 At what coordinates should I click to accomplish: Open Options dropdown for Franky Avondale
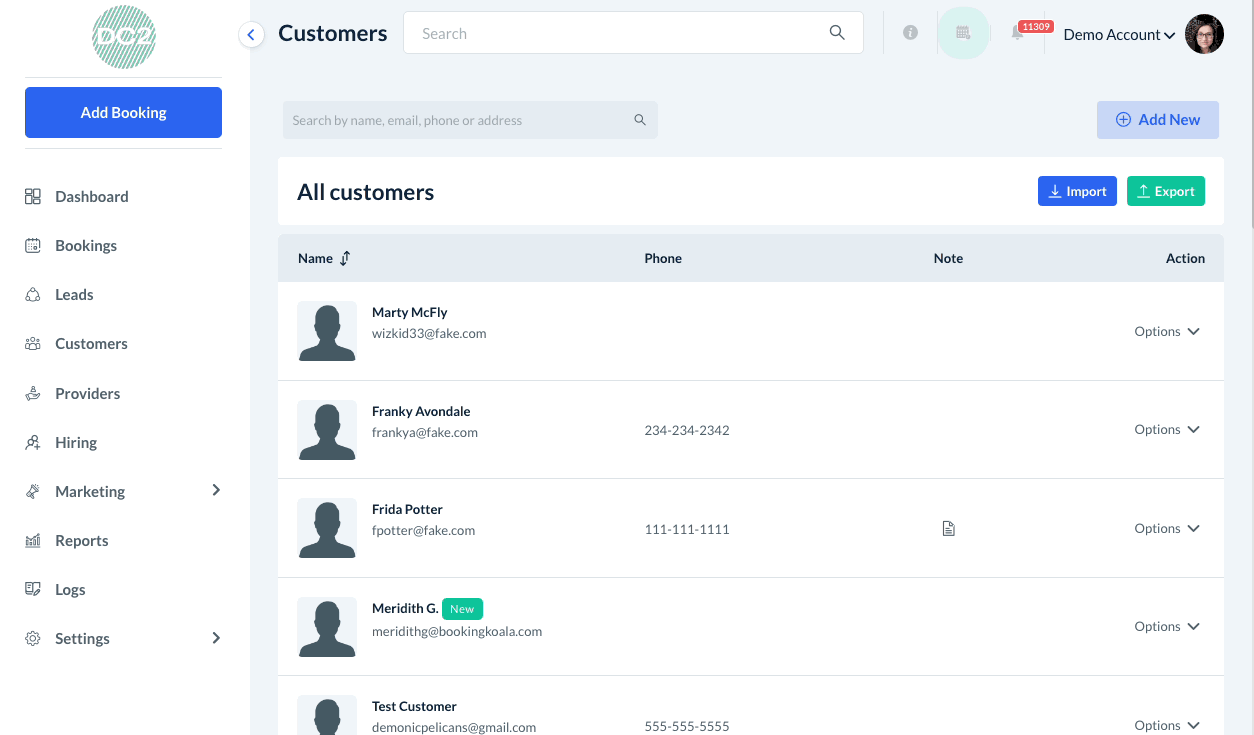click(x=1166, y=429)
